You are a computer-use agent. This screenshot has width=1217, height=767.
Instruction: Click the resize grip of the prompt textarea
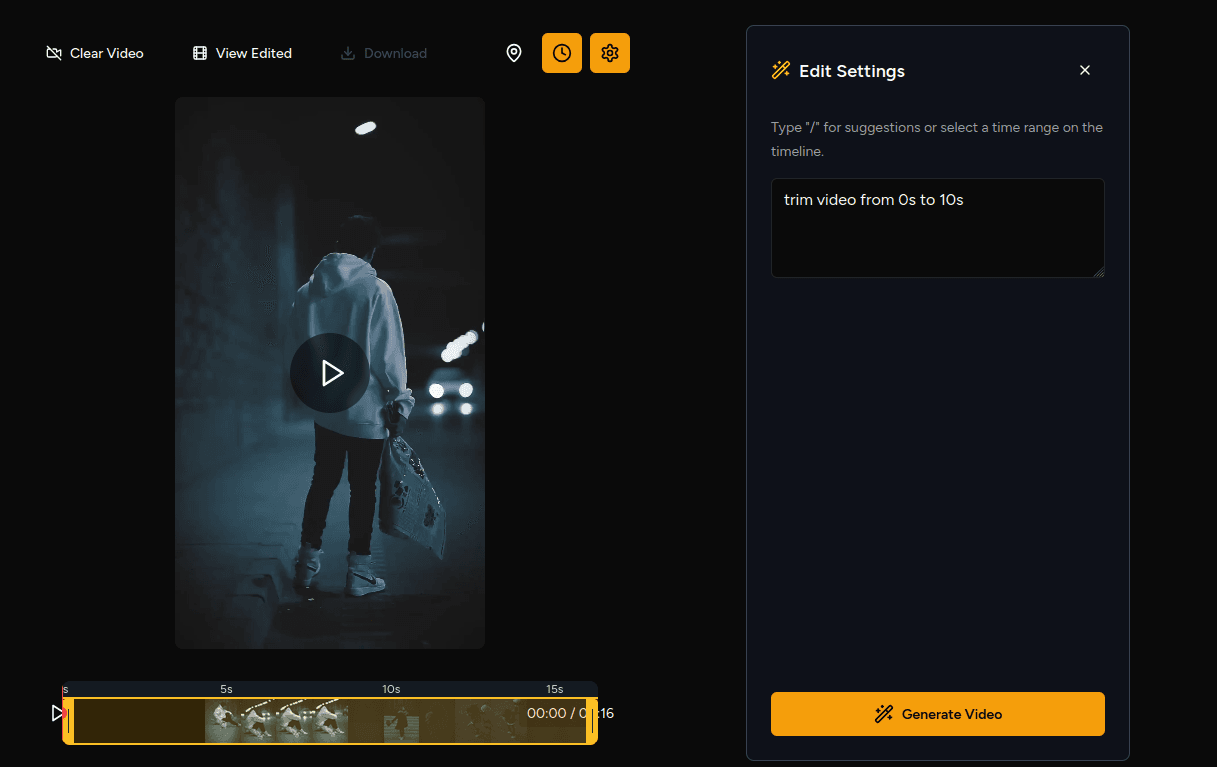pyautogui.click(x=1099, y=272)
